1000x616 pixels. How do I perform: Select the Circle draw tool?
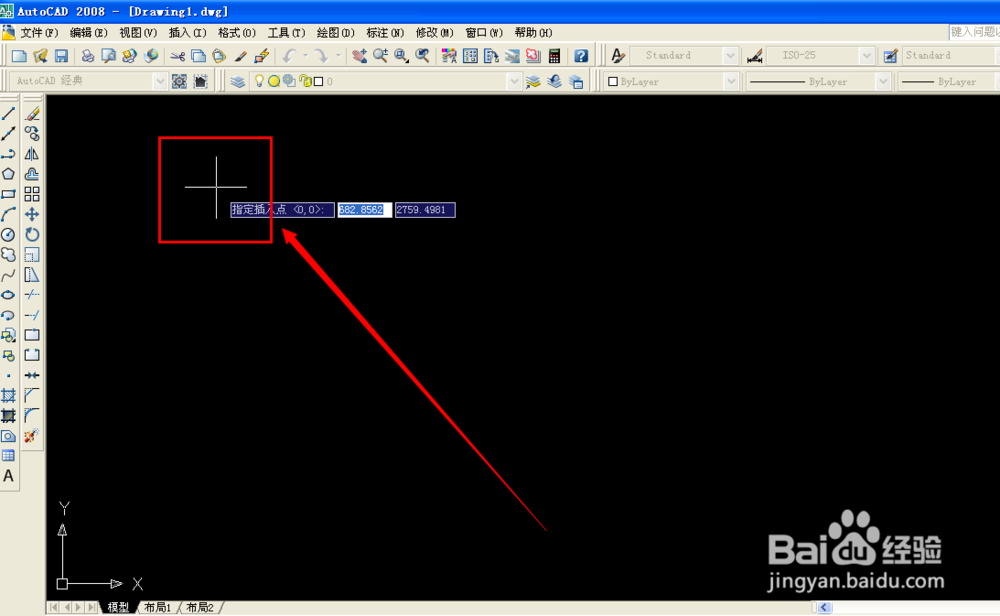[8, 235]
